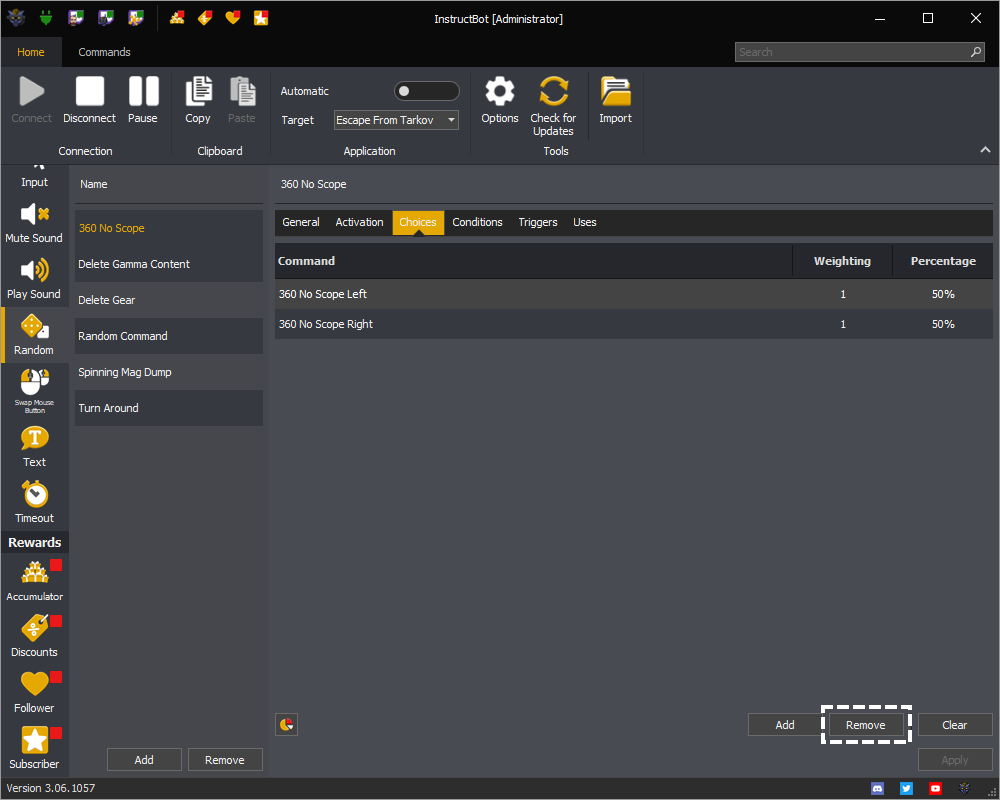Switch to the Commands ribbon tab
Viewport: 1000px width, 800px height.
click(105, 52)
